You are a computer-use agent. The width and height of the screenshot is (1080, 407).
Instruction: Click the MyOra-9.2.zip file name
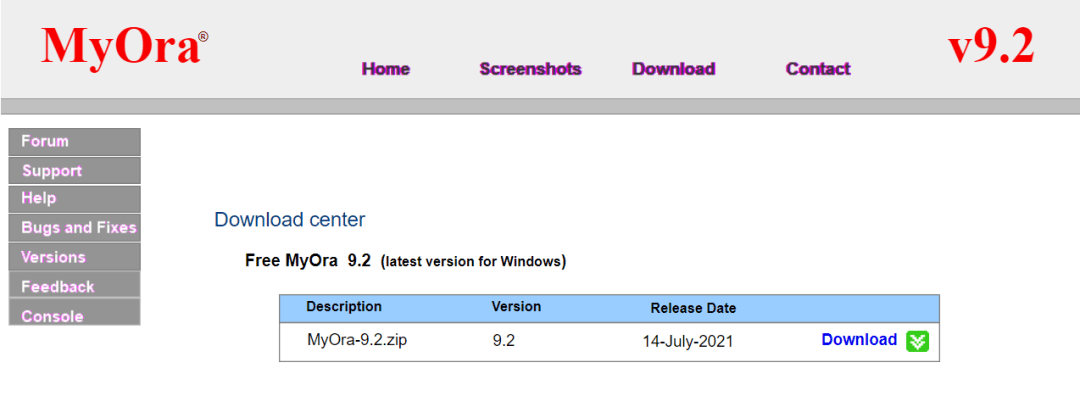(357, 340)
